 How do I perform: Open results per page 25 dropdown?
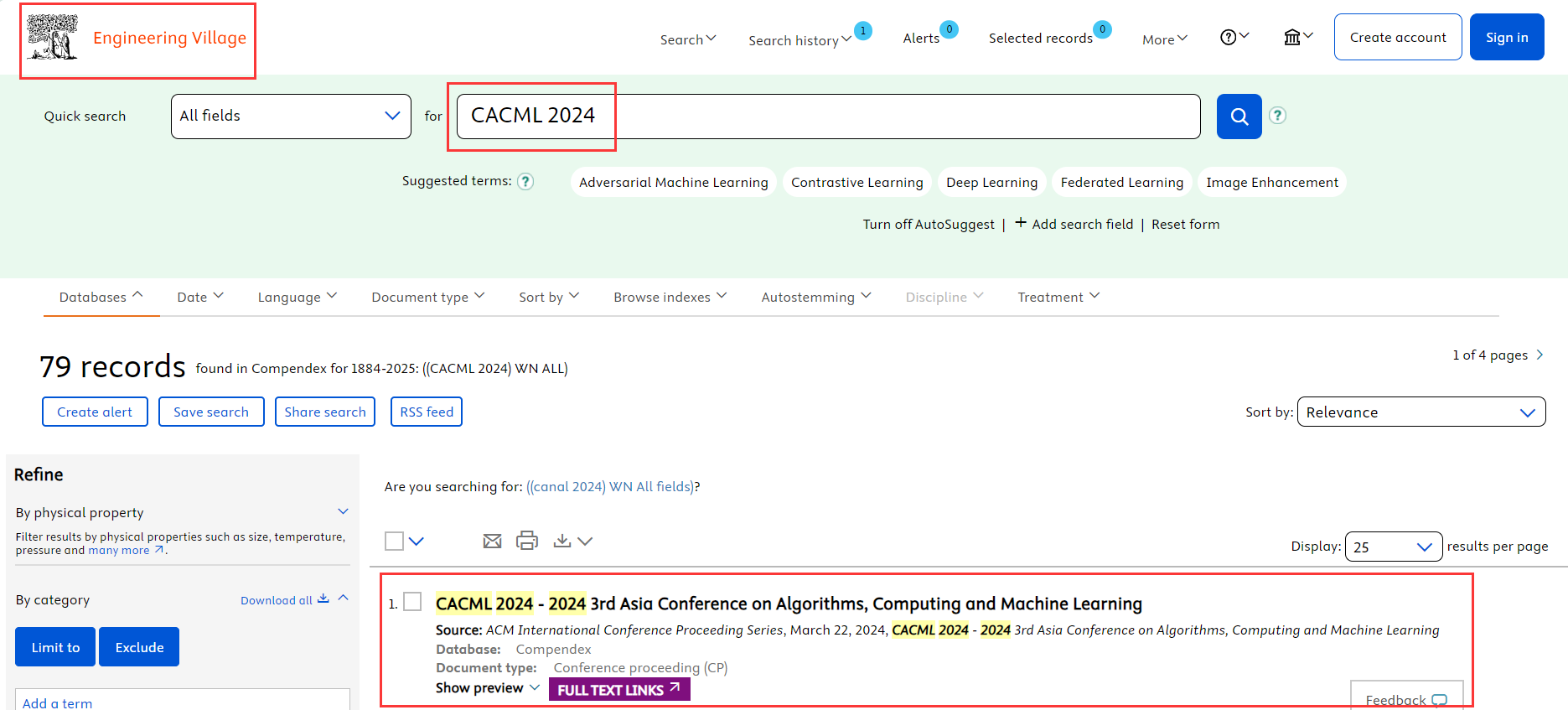tap(1394, 547)
